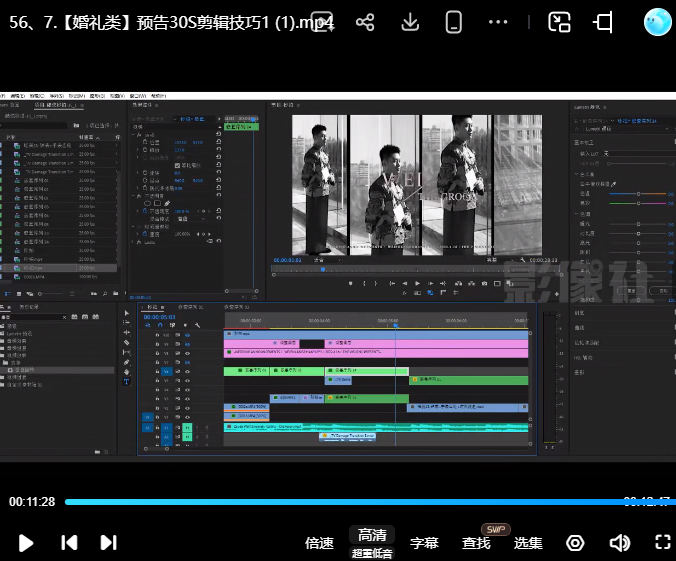Toggle eye of highlighted green-clip video track
Image resolution: width=676 pixels, height=561 pixels.
coord(188,371)
